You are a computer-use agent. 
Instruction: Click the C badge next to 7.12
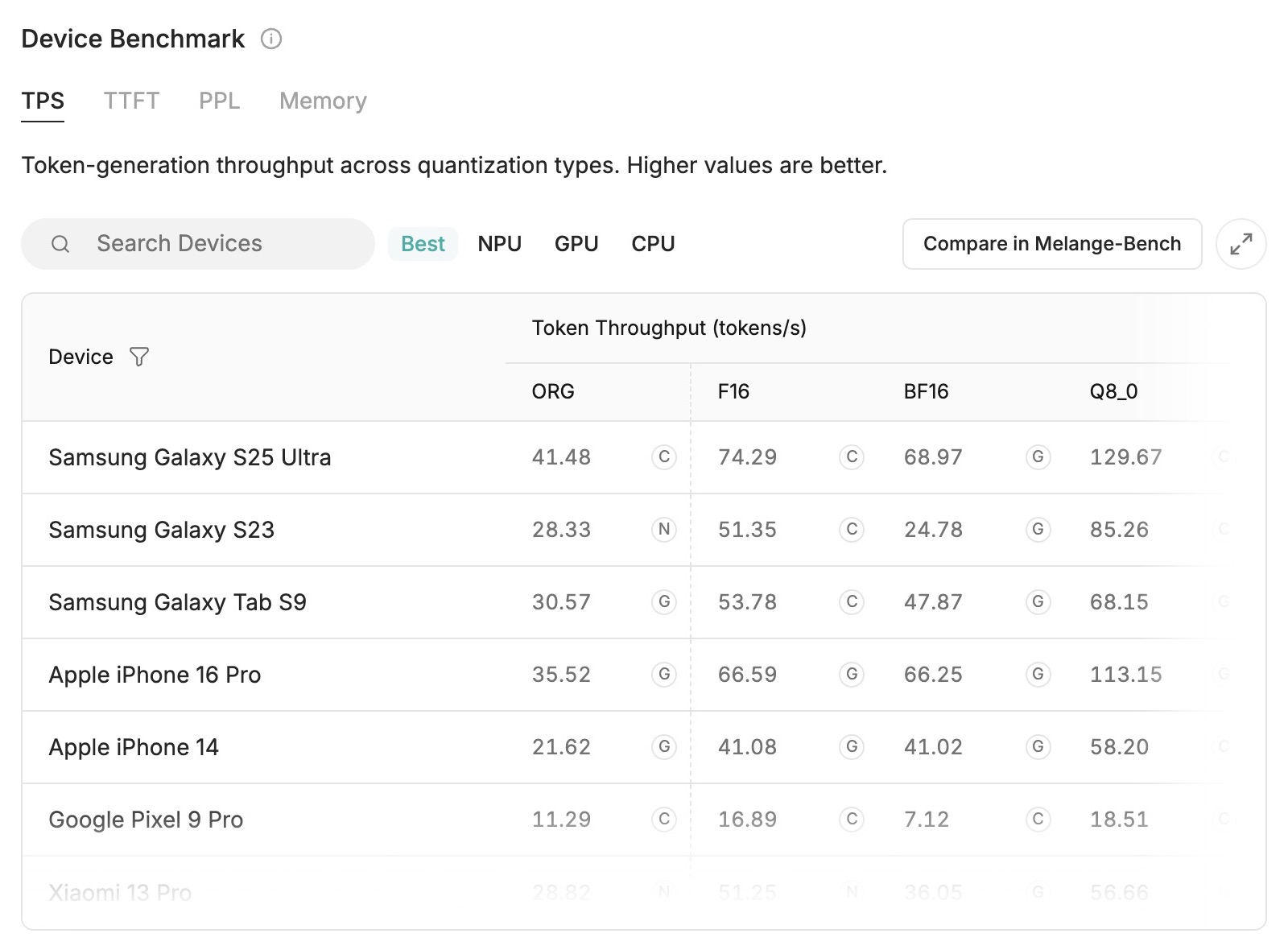[x=1038, y=820]
